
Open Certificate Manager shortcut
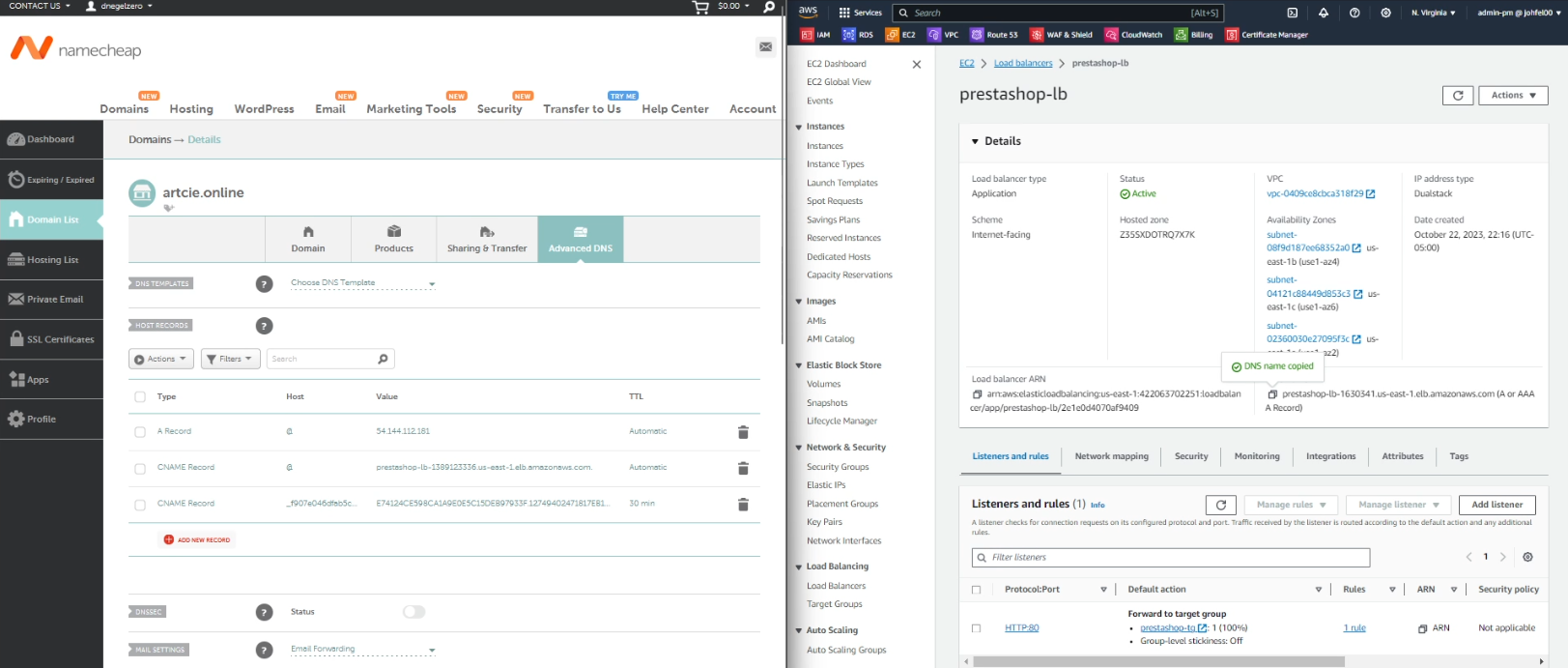coord(1267,35)
